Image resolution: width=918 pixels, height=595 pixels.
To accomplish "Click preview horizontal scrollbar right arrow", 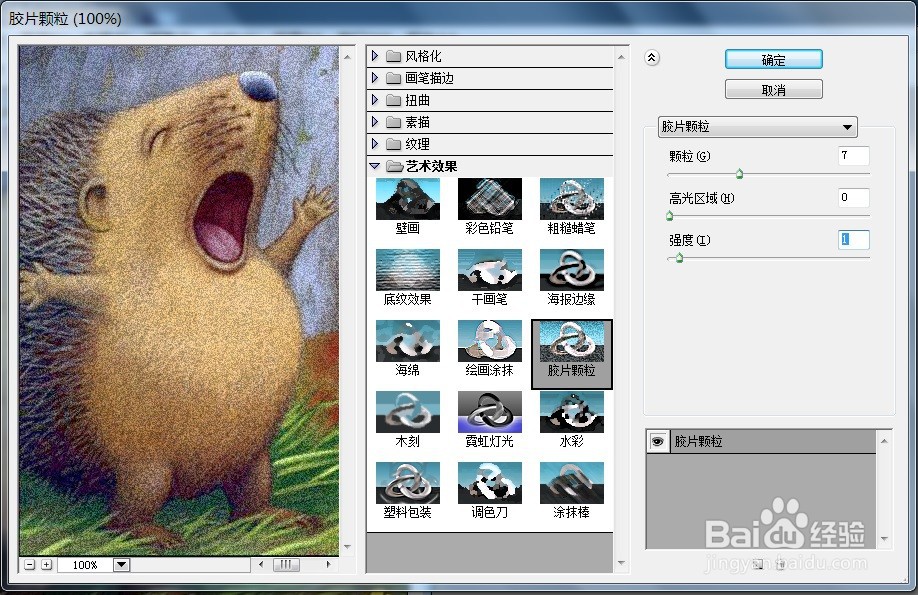I will click(328, 565).
